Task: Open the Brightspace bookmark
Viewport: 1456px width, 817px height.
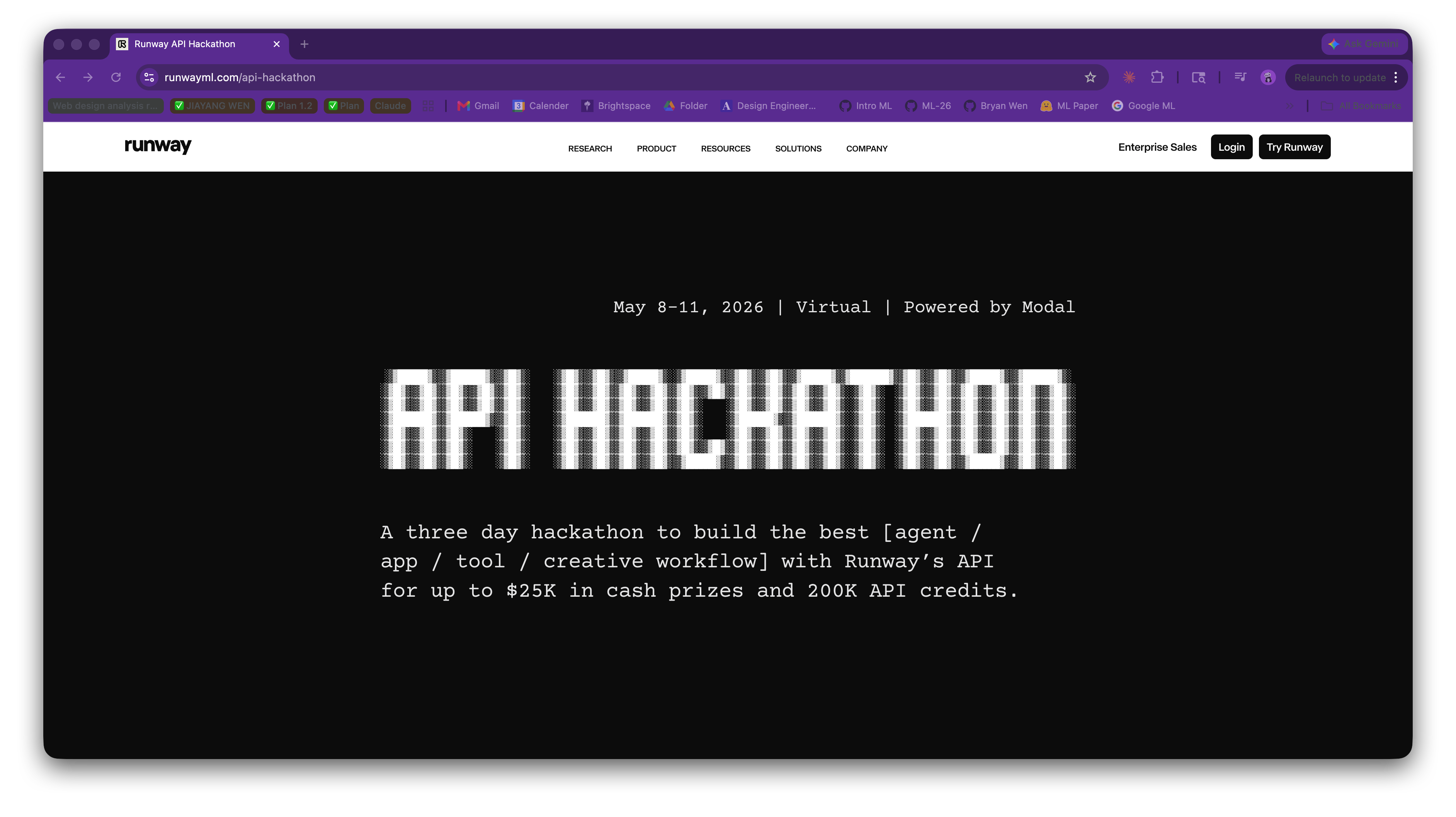Action: [617, 106]
